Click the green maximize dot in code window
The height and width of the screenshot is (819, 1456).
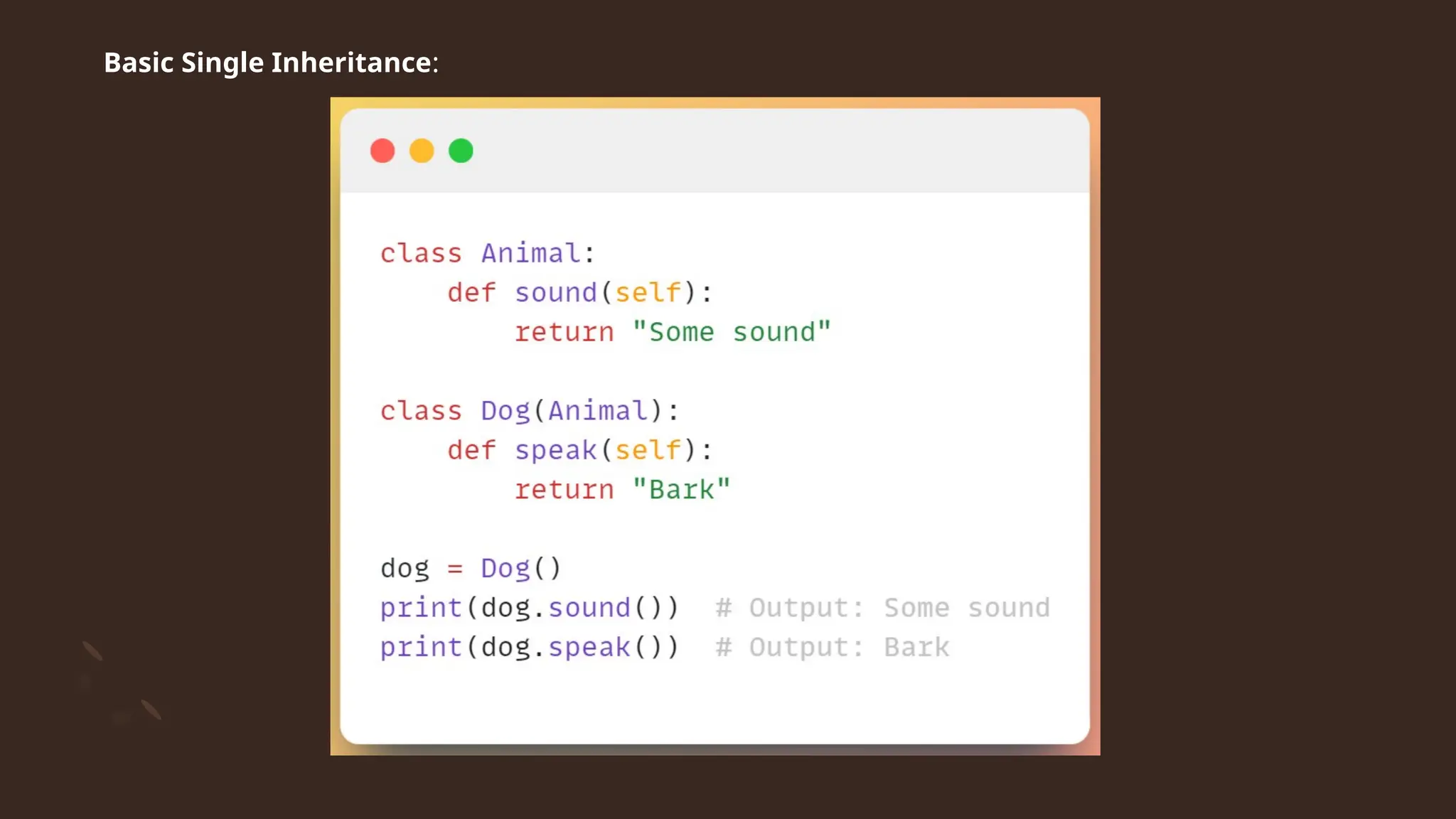point(461,151)
